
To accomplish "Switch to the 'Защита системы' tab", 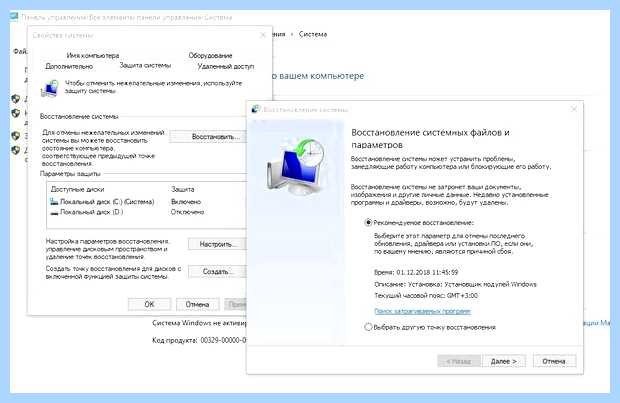I will 145,65.
